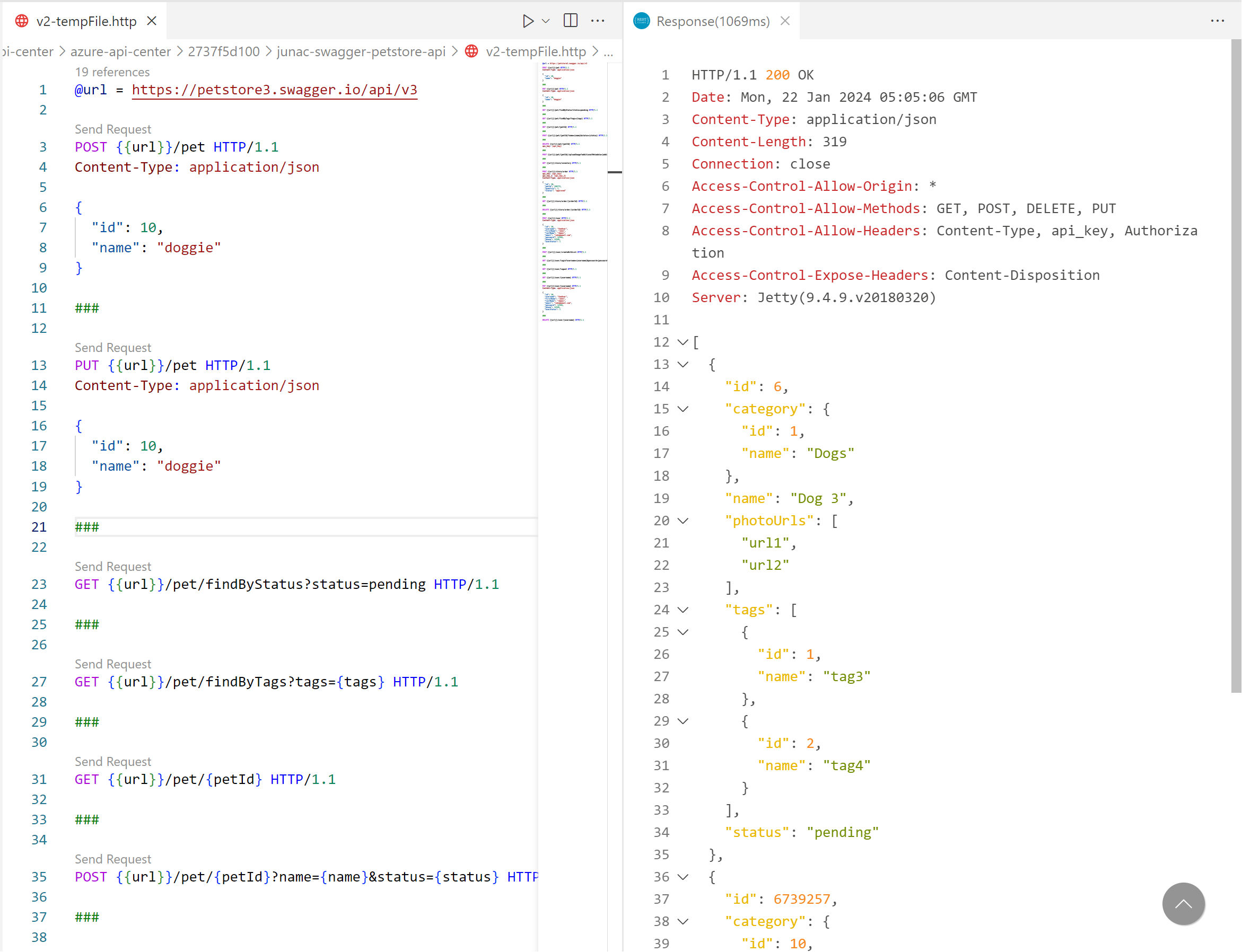This screenshot has width=1242, height=952.
Task: Click Send Request above POST /pet/{petId}?name
Action: 113,859
